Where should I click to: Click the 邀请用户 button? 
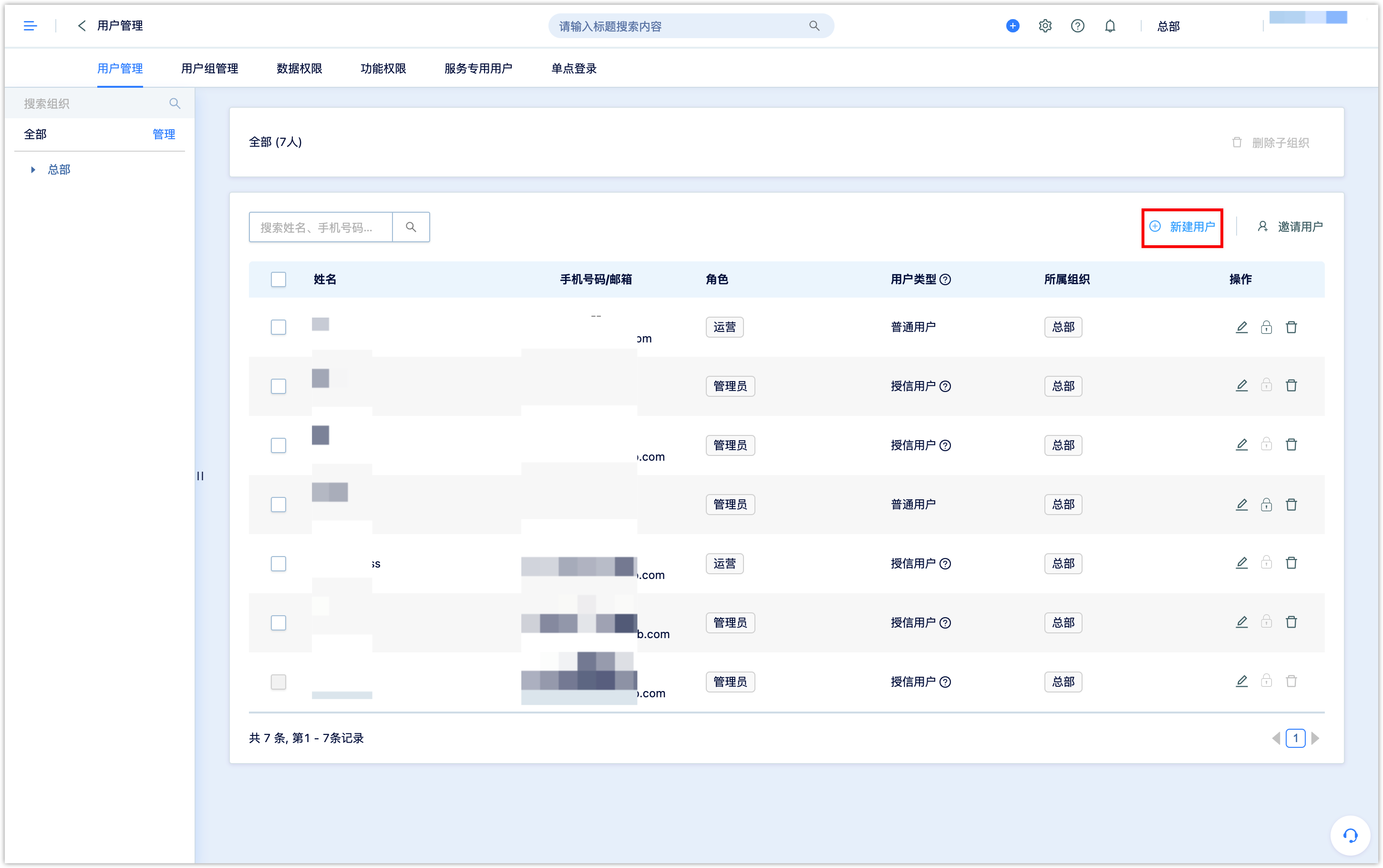point(1290,227)
